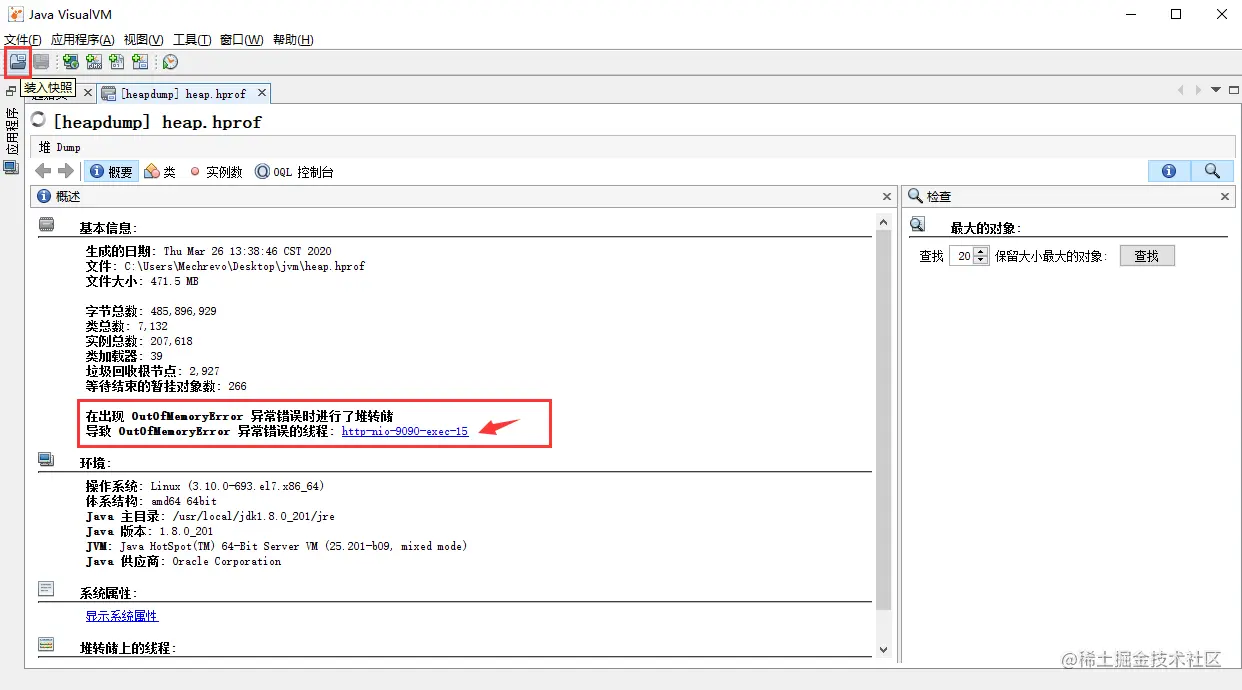Click the heapdump tab's file icon

[x=110, y=93]
